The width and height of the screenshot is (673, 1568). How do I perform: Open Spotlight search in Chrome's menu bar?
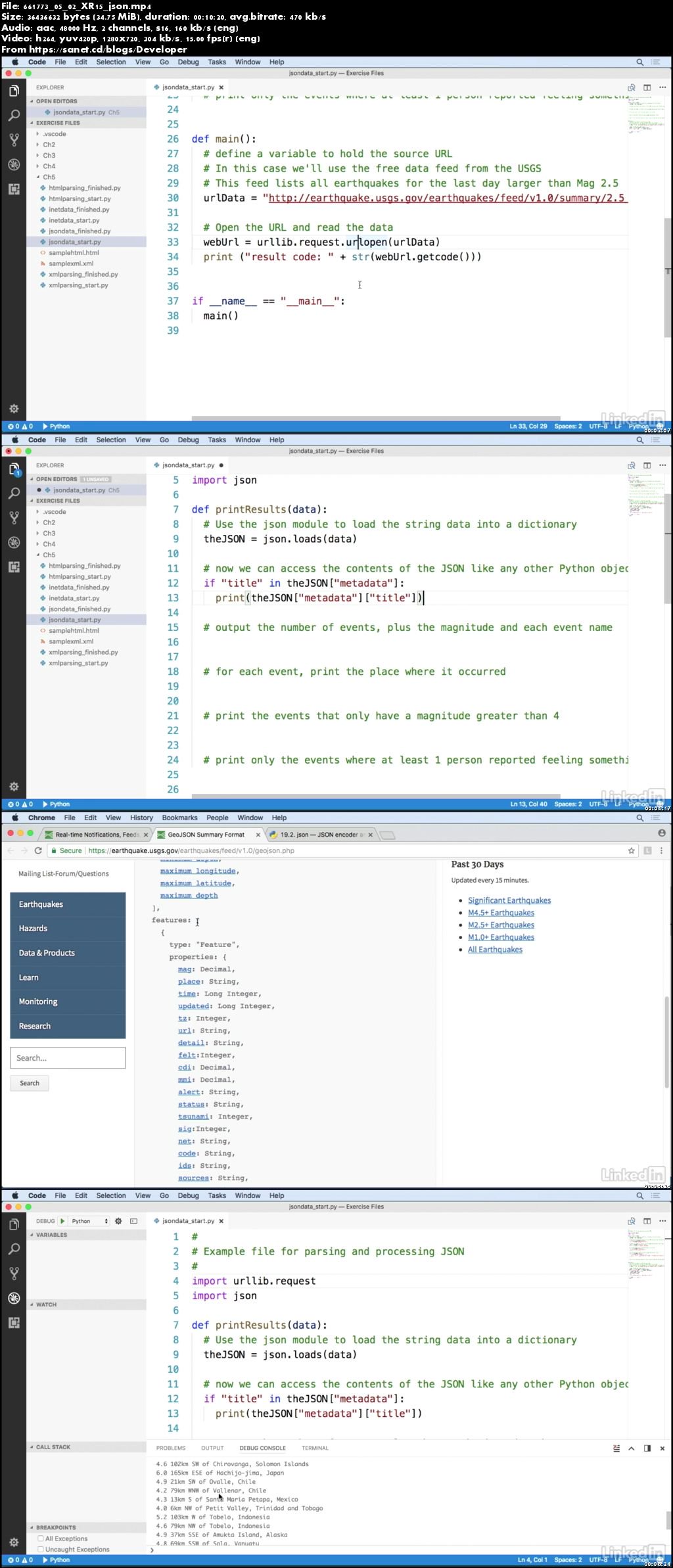[x=639, y=818]
